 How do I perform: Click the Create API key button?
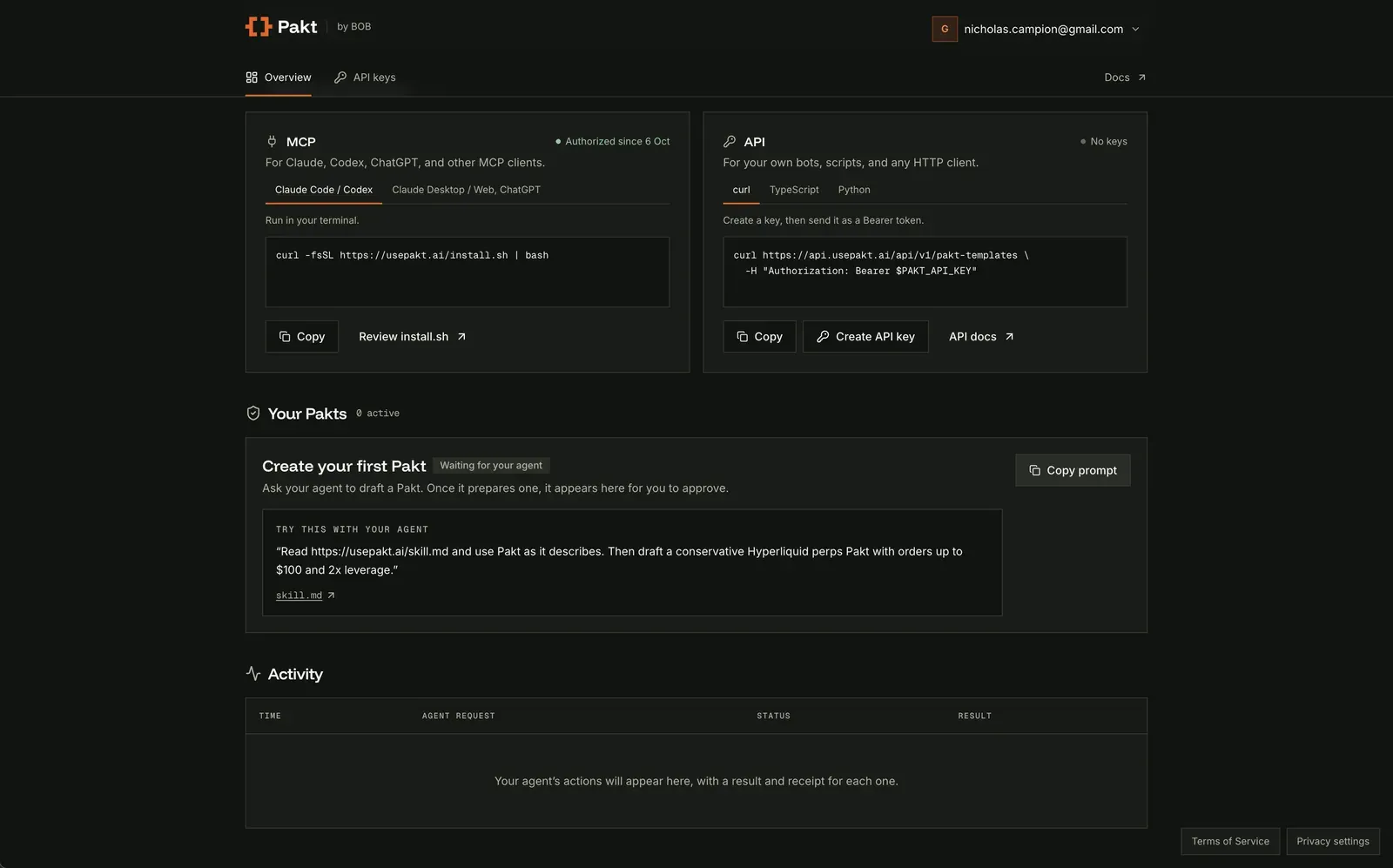(865, 336)
